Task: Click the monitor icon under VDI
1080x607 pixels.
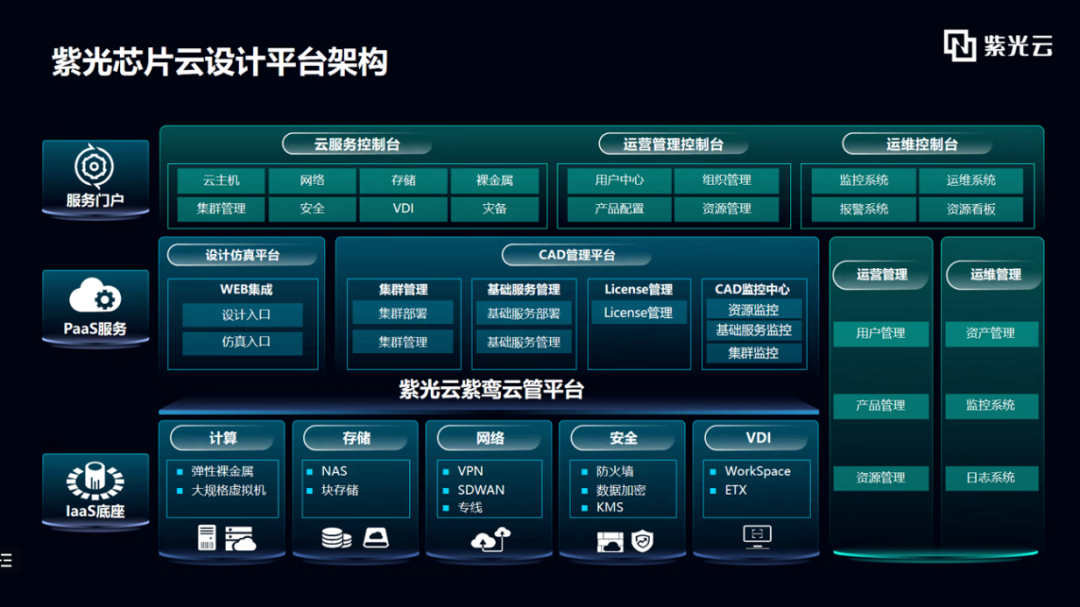Action: [x=757, y=537]
